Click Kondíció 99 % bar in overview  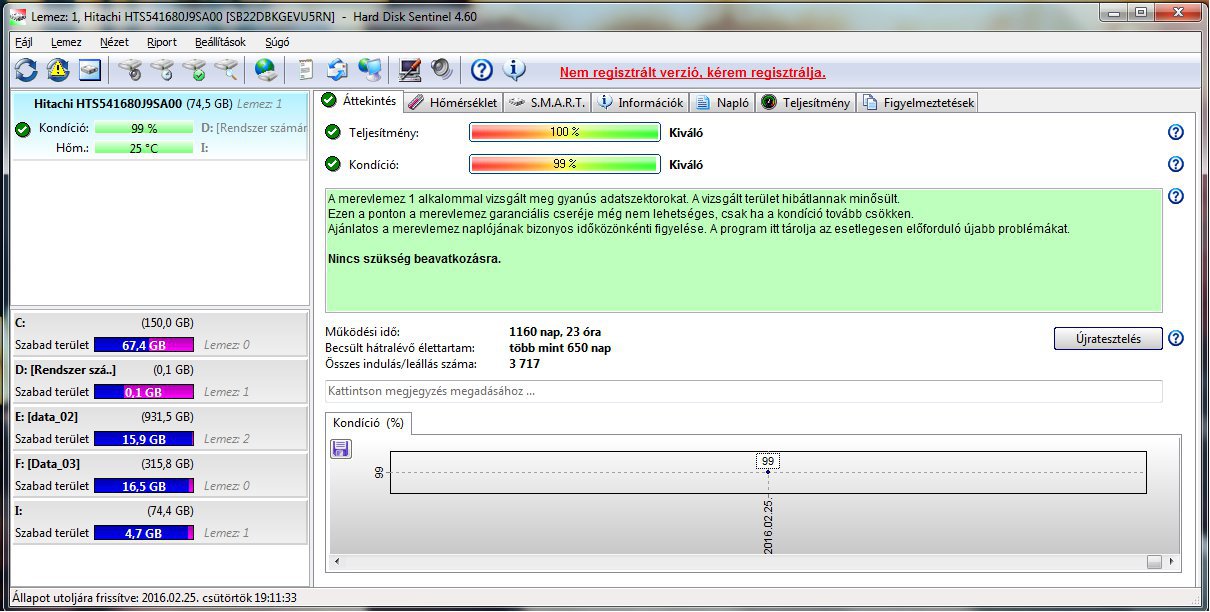click(x=565, y=164)
